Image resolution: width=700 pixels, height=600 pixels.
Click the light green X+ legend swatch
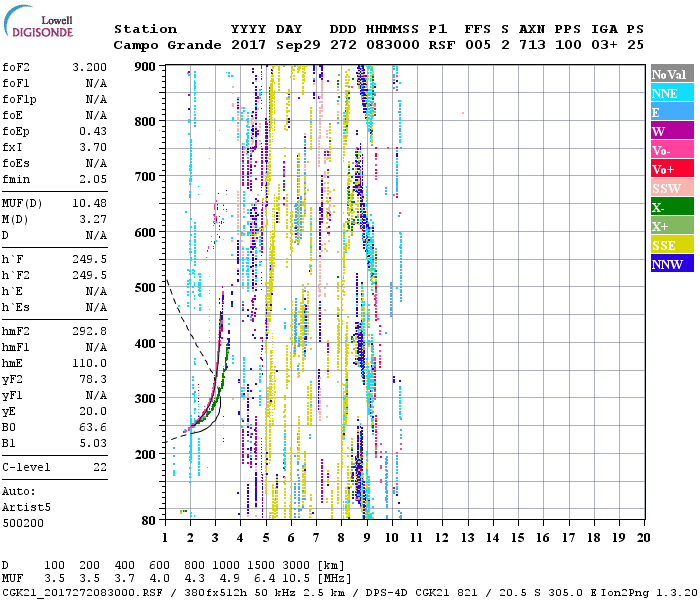pyautogui.click(x=671, y=226)
